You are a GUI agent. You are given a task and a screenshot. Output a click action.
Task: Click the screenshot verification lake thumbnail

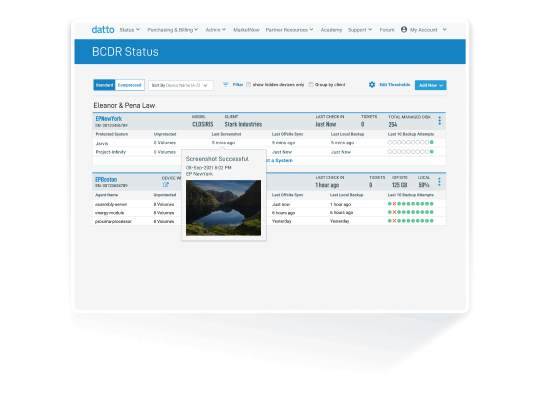224,208
